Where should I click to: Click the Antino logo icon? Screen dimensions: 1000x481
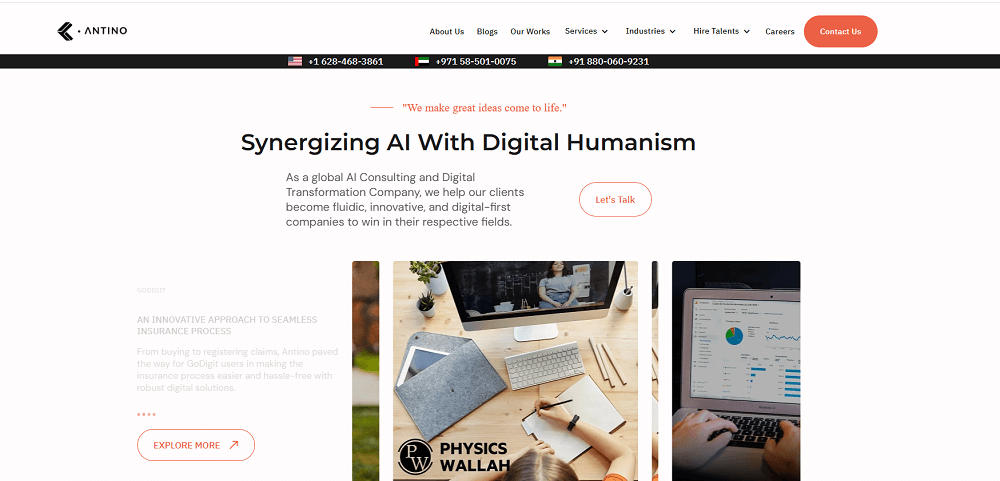click(x=65, y=31)
